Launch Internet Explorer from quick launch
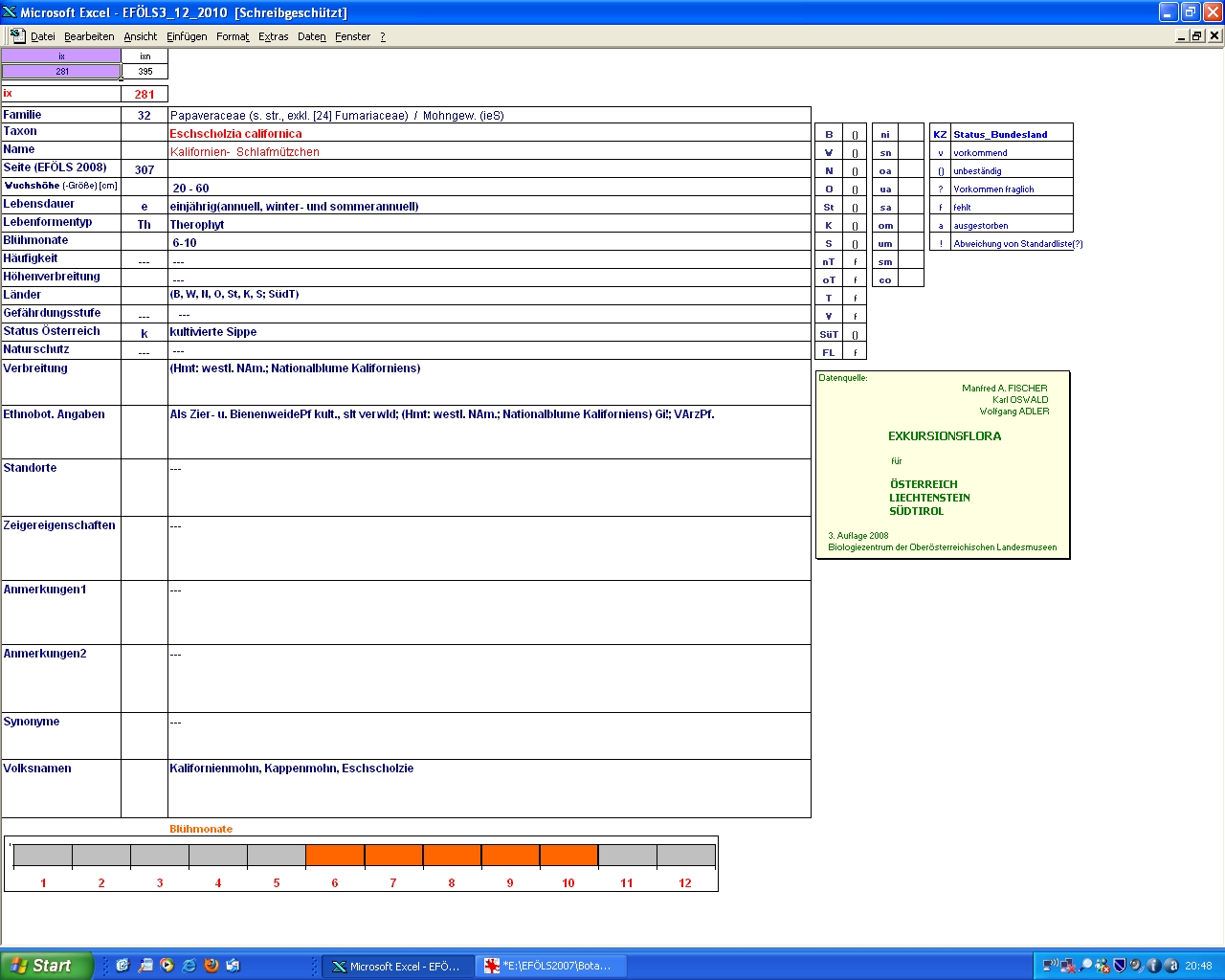This screenshot has width=1225, height=980. 189,966
